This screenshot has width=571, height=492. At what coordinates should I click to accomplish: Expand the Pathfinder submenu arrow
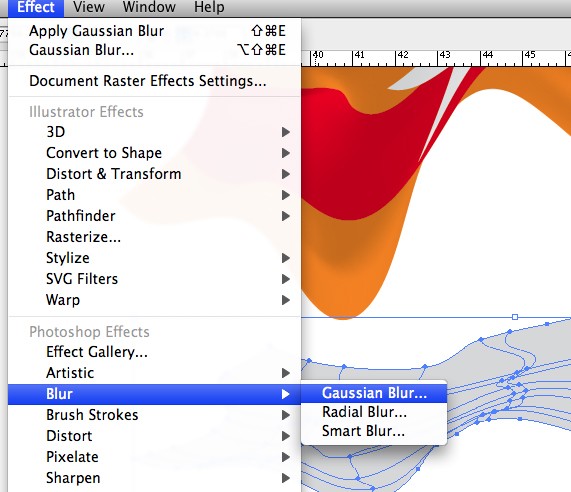click(x=286, y=216)
